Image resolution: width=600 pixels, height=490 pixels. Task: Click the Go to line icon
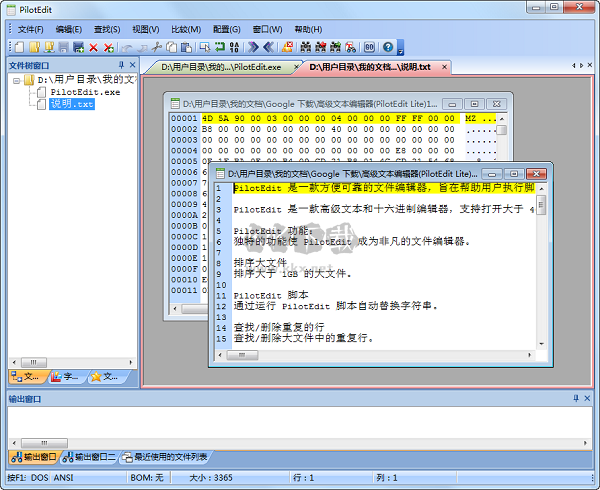(x=369, y=47)
